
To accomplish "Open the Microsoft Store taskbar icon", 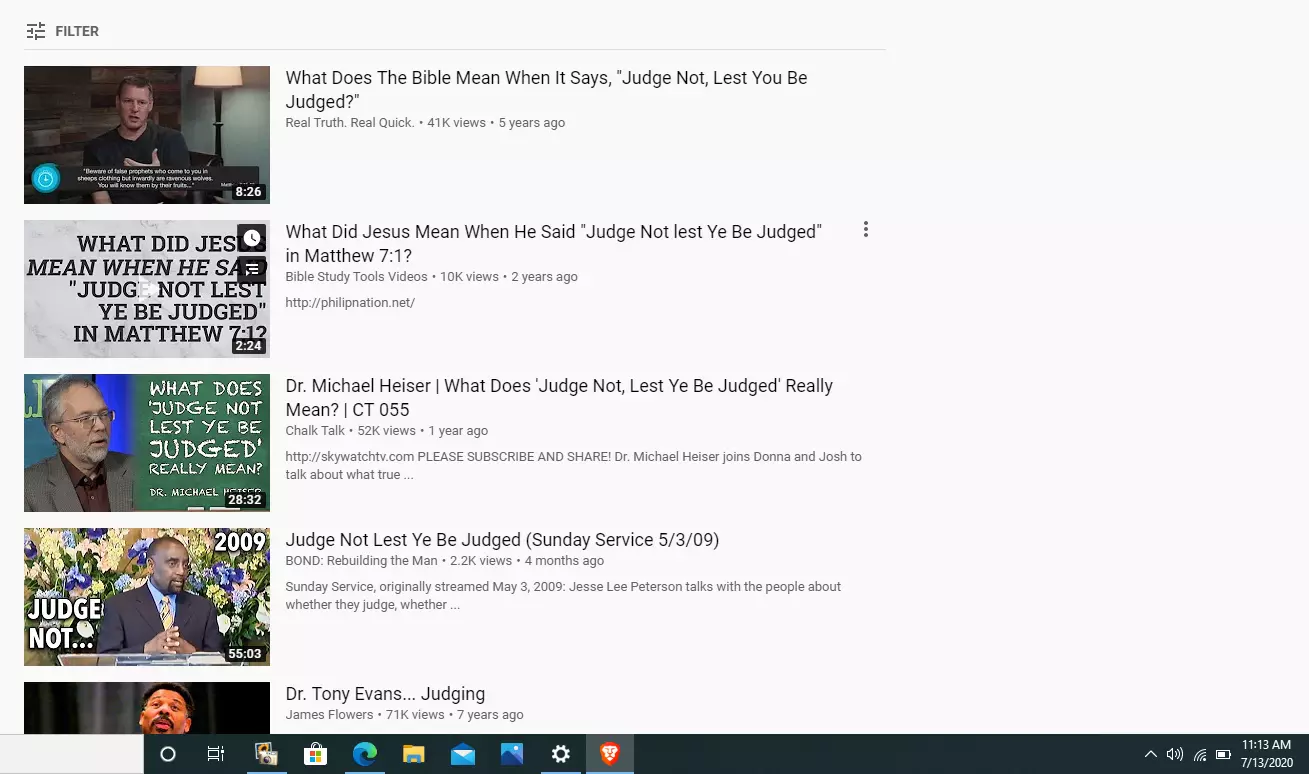I will pos(315,754).
